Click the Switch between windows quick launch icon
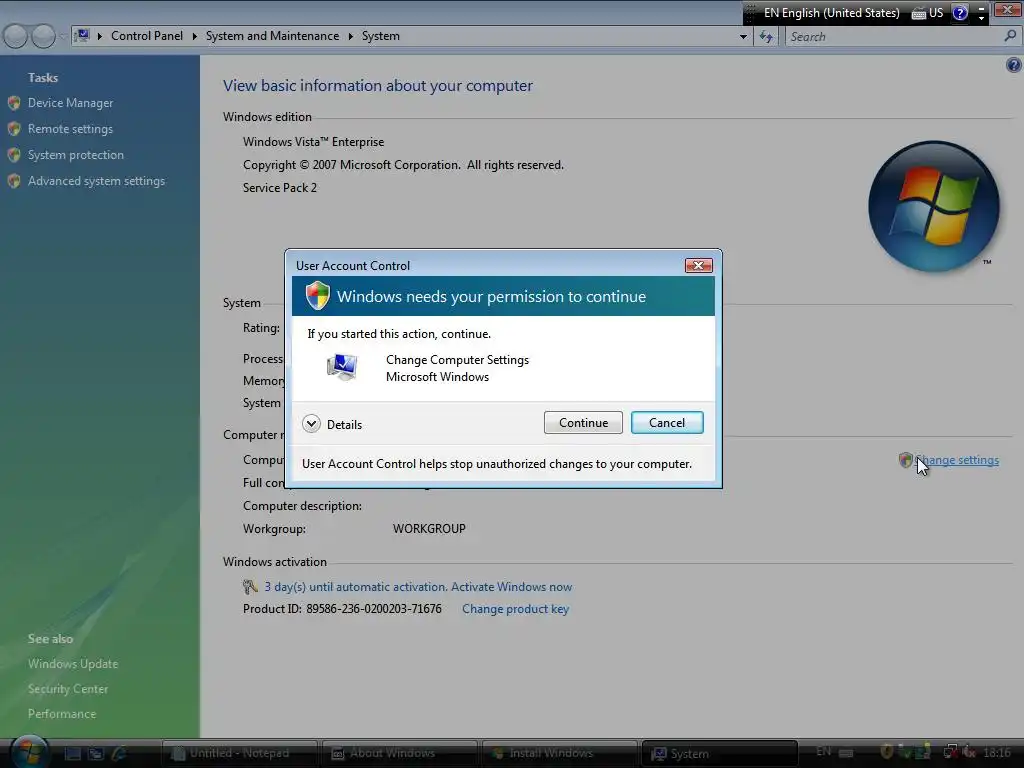The height and width of the screenshot is (768, 1024). (x=96, y=754)
